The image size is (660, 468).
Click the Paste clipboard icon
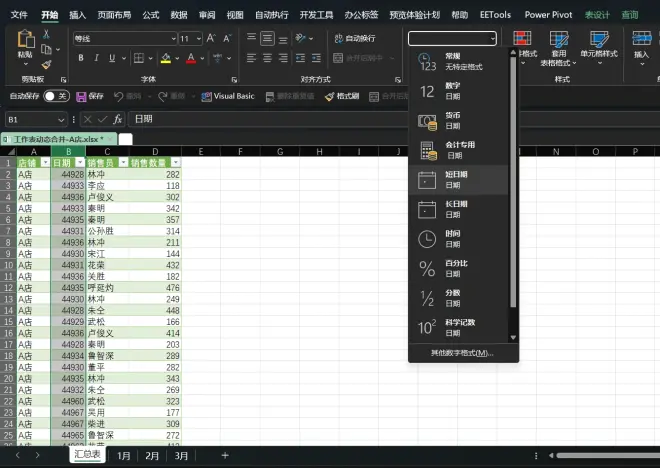(x=25, y=39)
